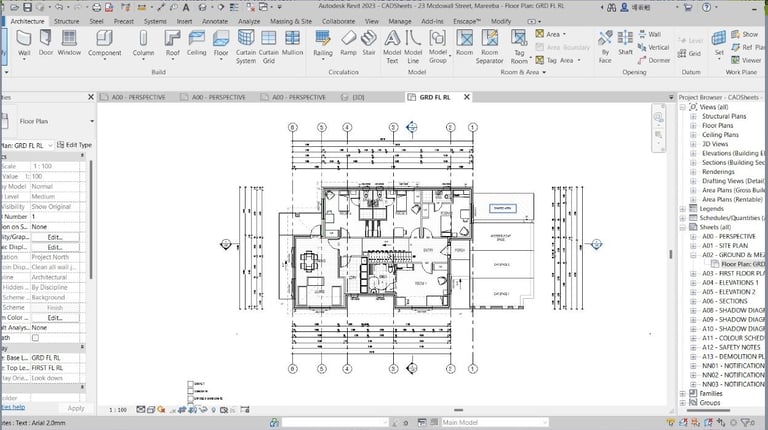Open the Floor Plan type selector dropdown
The image size is (768, 430).
coord(92,121)
